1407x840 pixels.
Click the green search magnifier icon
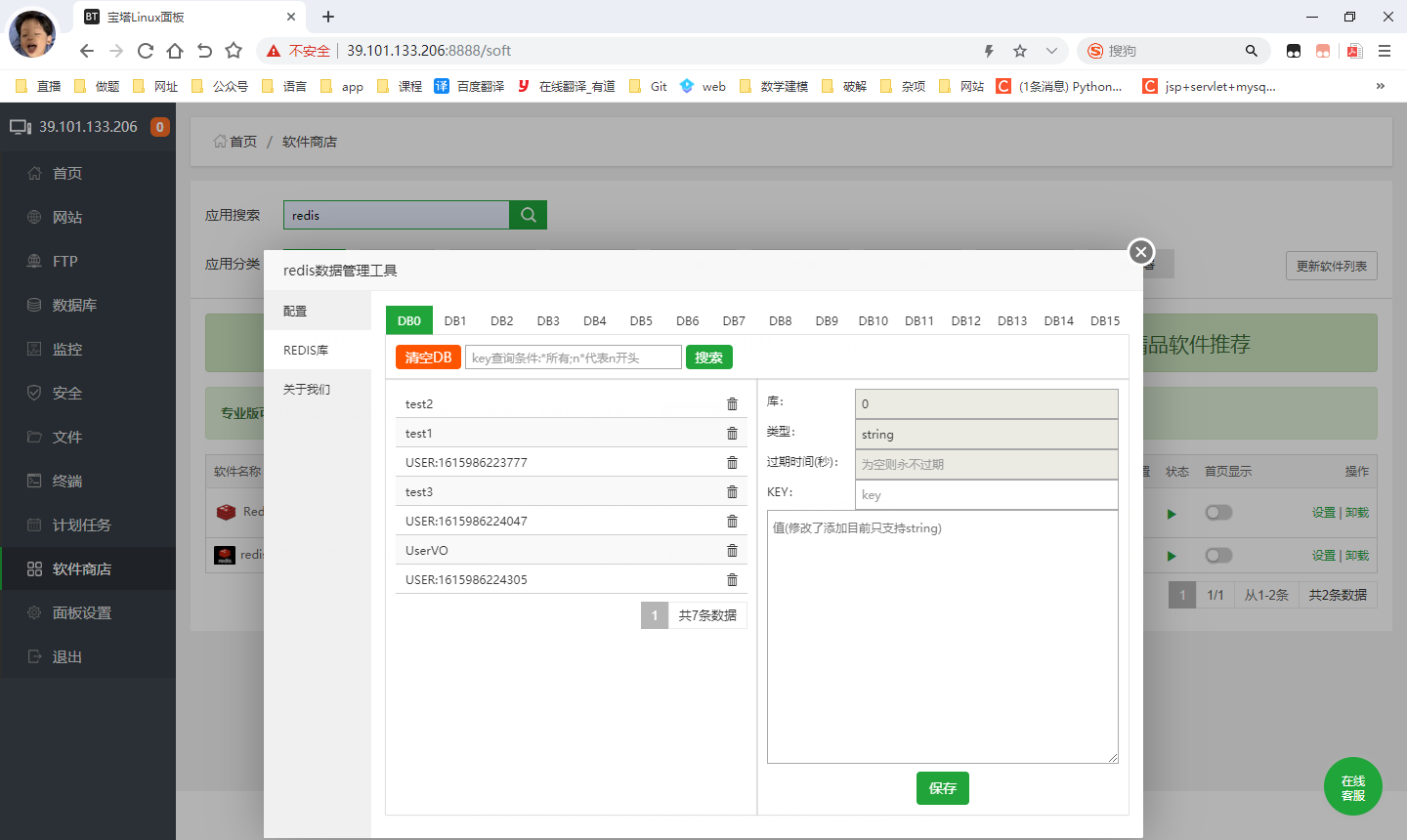pyautogui.click(x=529, y=215)
